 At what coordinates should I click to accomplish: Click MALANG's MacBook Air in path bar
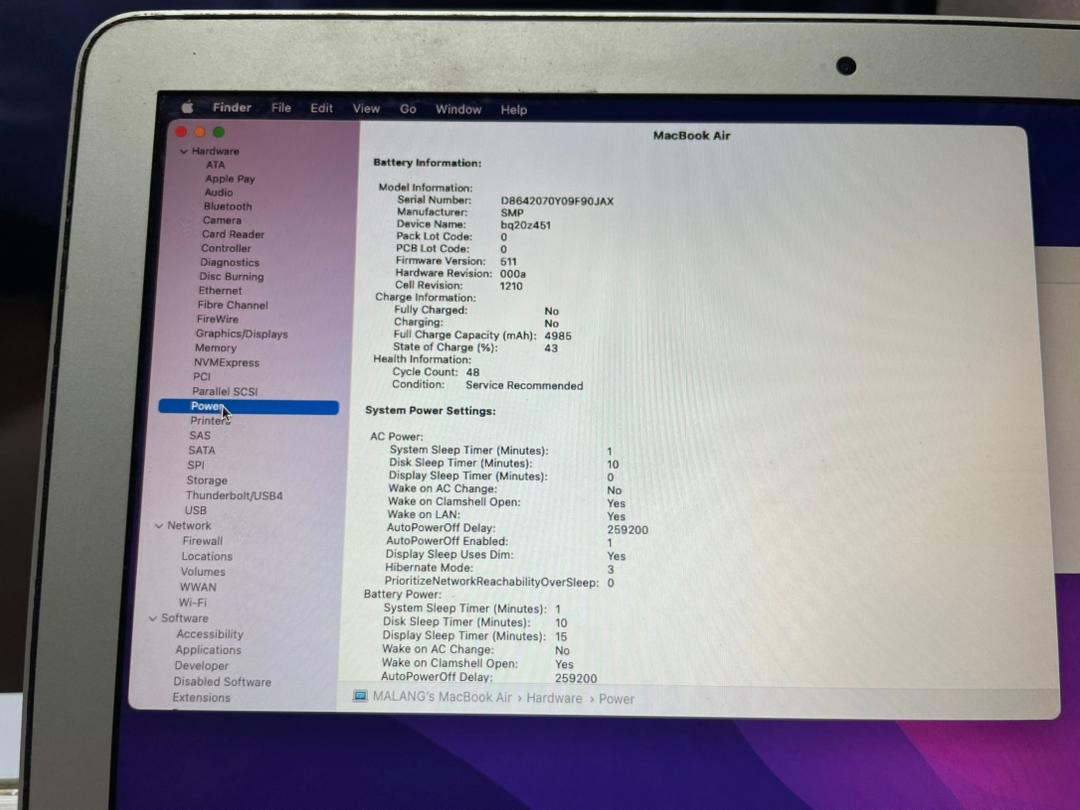tap(442, 697)
